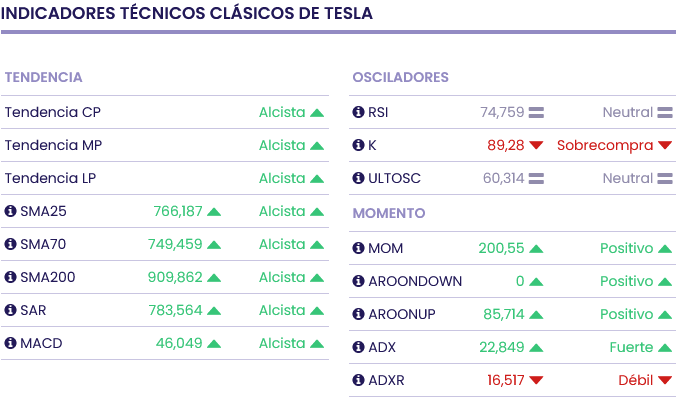Click the neutral equals icon after RSI value
Screen dimensions: 676x407
pos(536,113)
